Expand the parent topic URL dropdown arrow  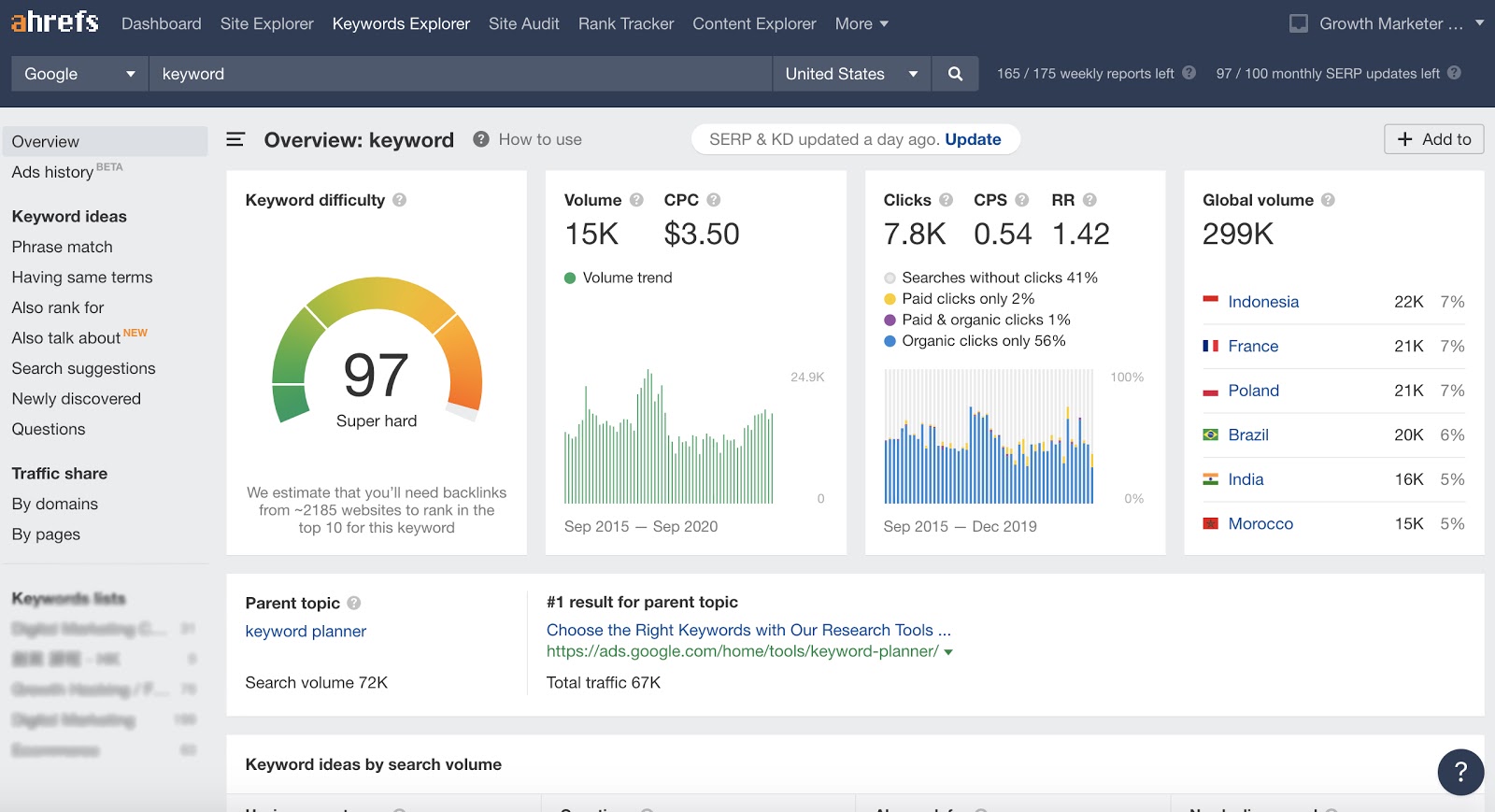pyautogui.click(x=948, y=652)
